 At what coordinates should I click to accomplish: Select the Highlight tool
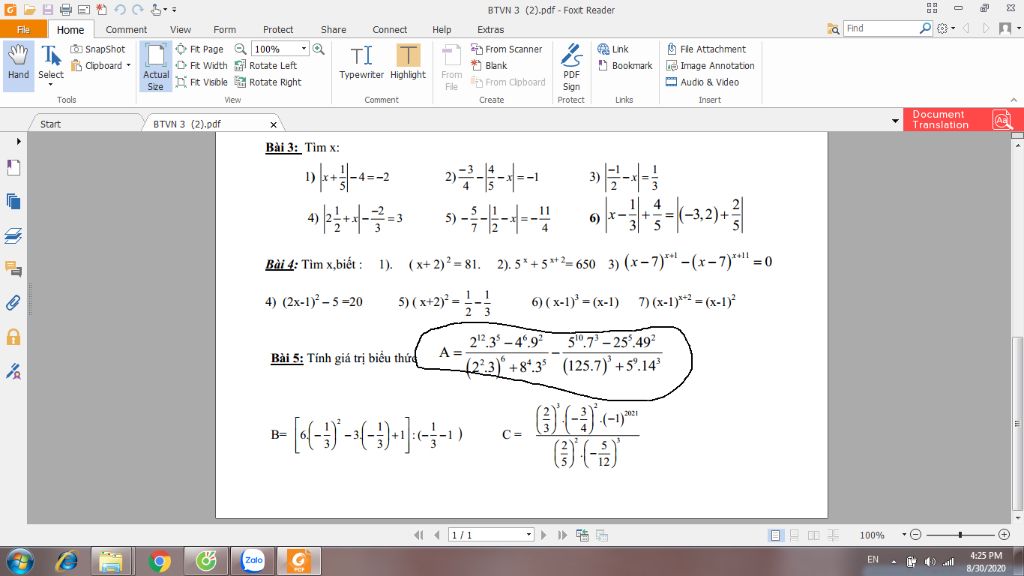(408, 62)
